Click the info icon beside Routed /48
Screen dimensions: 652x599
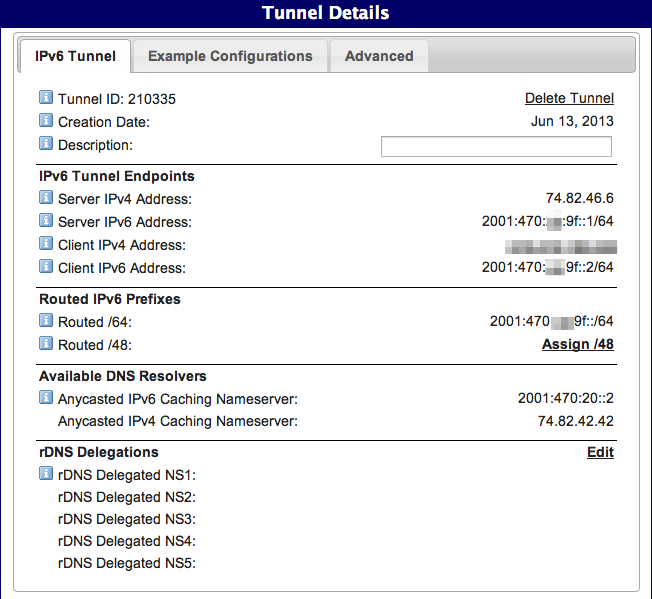pyautogui.click(x=46, y=343)
